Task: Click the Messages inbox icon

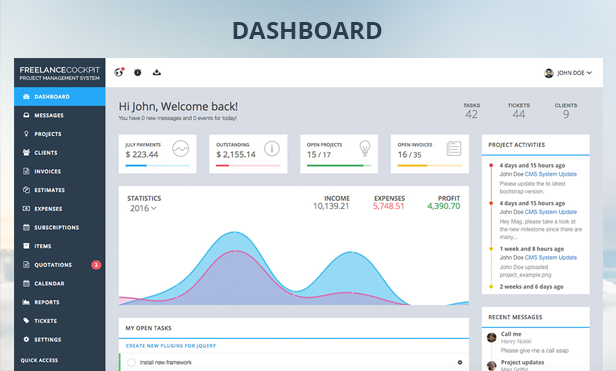Action: 26,115
